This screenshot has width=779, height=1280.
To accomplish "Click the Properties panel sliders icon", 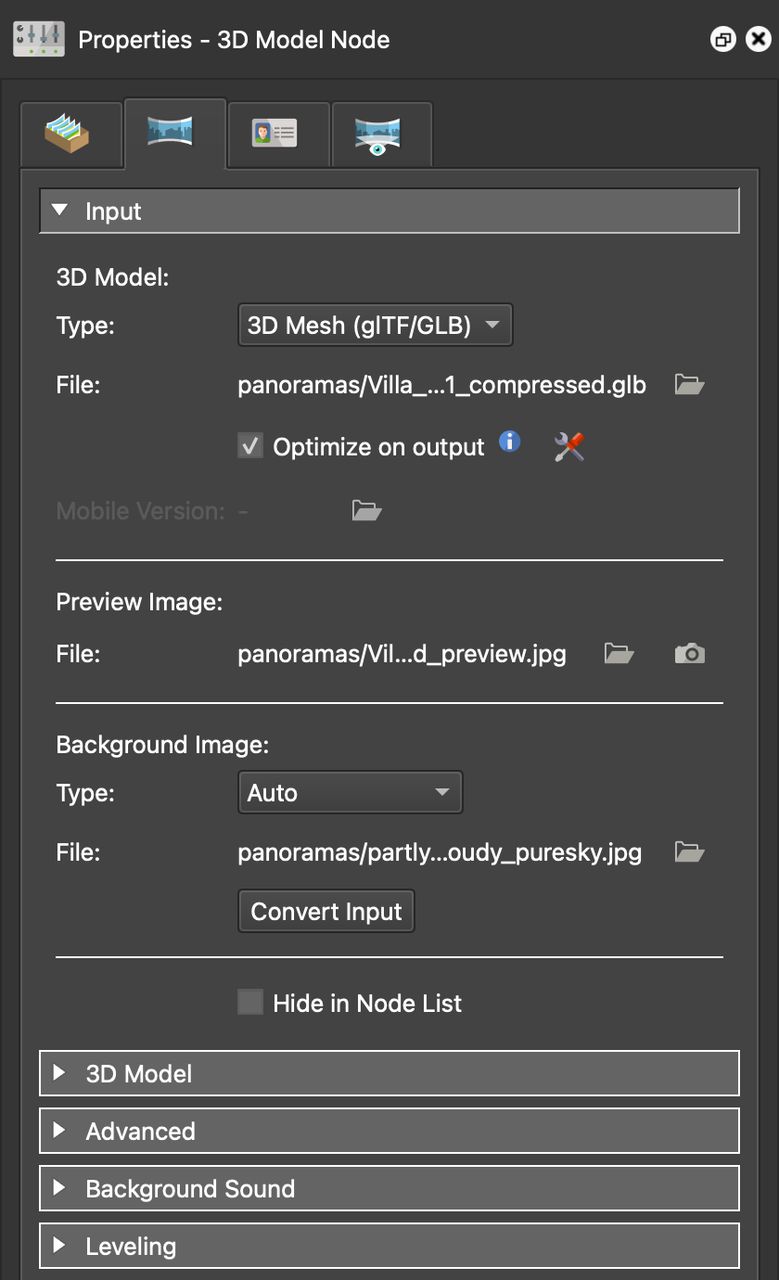I will 39,39.
